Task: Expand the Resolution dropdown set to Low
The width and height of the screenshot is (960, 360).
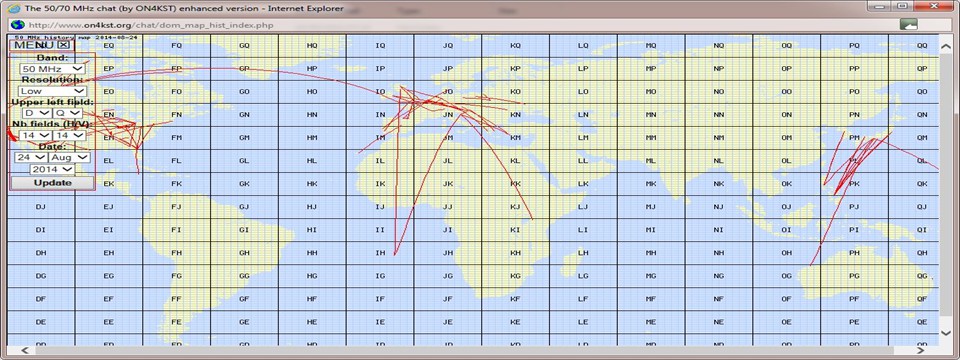Action: [x=52, y=91]
